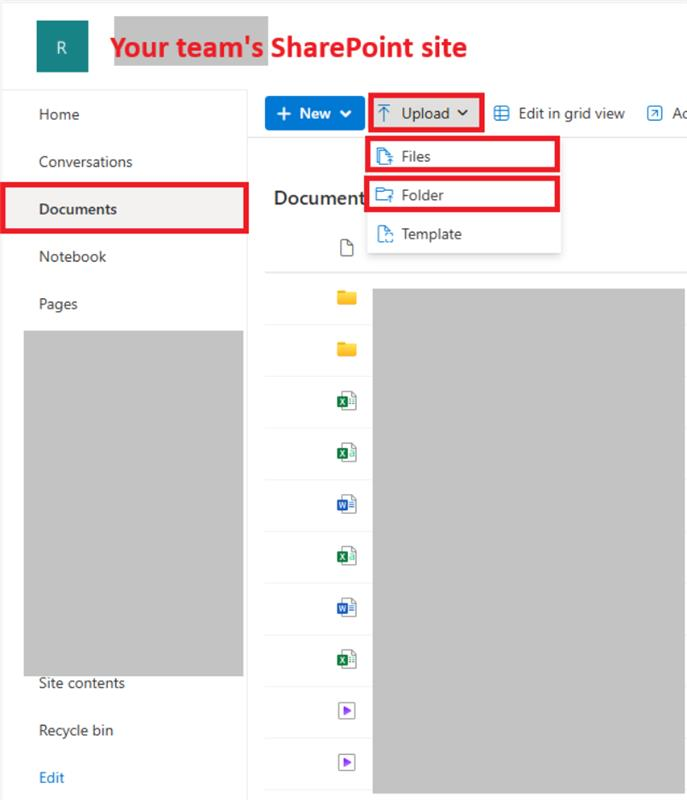The height and width of the screenshot is (800, 687).
Task: Click the grid view table icon
Action: (501, 113)
